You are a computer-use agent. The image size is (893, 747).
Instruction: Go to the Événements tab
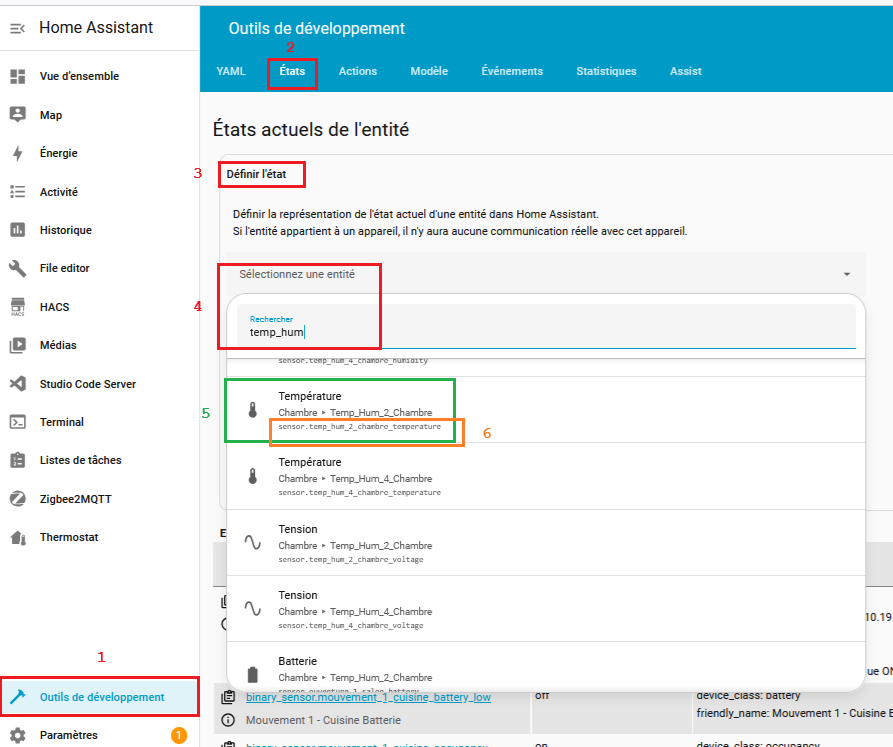pyautogui.click(x=512, y=72)
